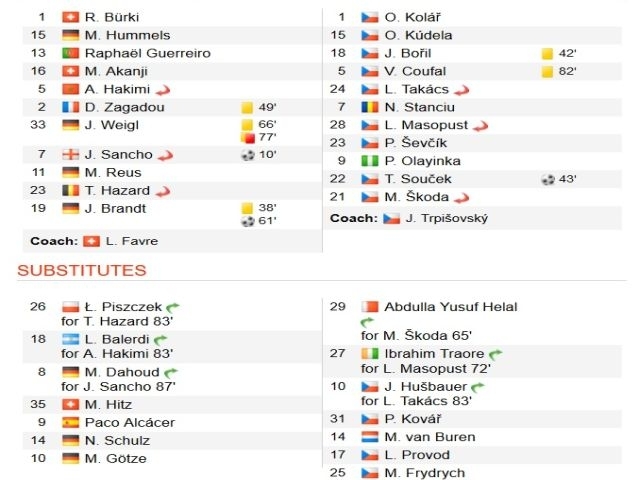Viewport: 640px width, 480px height.
Task: Click the green sub-in arrow next to Ibrahim Traore
Action: (x=496, y=354)
